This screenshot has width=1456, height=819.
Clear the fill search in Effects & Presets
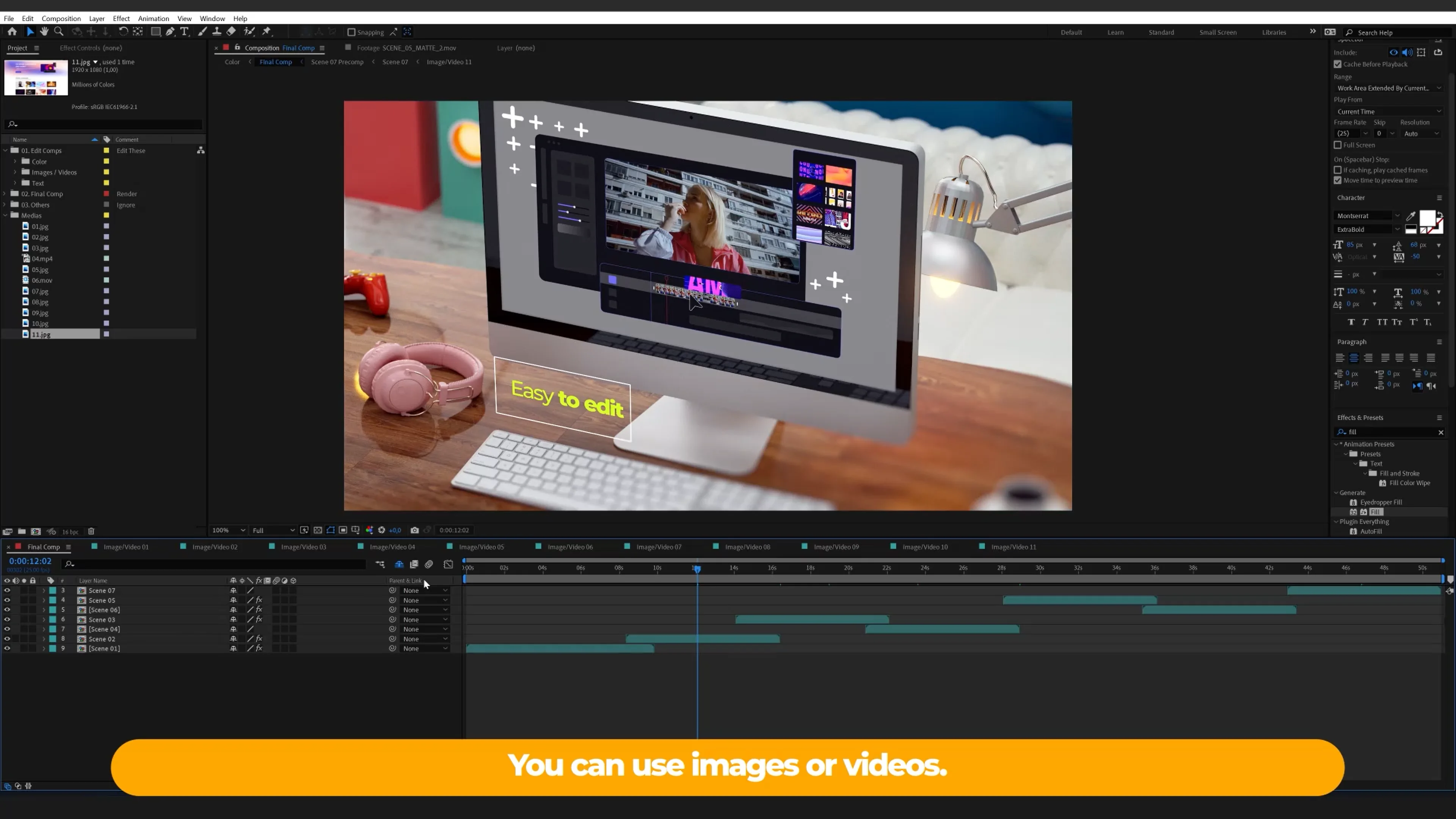(x=1440, y=432)
